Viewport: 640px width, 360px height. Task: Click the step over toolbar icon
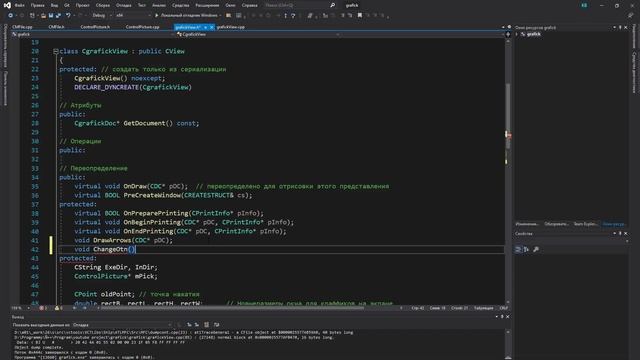coord(293,16)
